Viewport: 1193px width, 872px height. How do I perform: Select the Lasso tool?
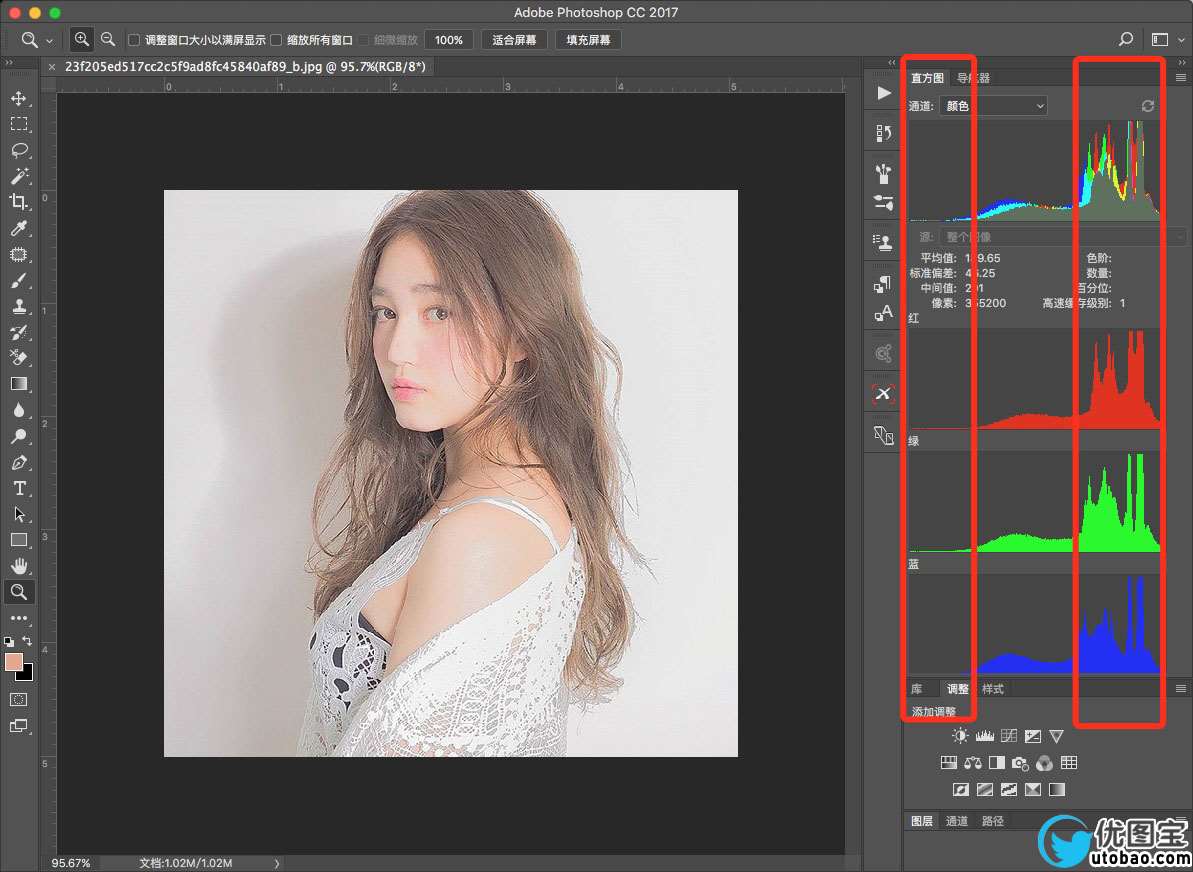[19, 150]
